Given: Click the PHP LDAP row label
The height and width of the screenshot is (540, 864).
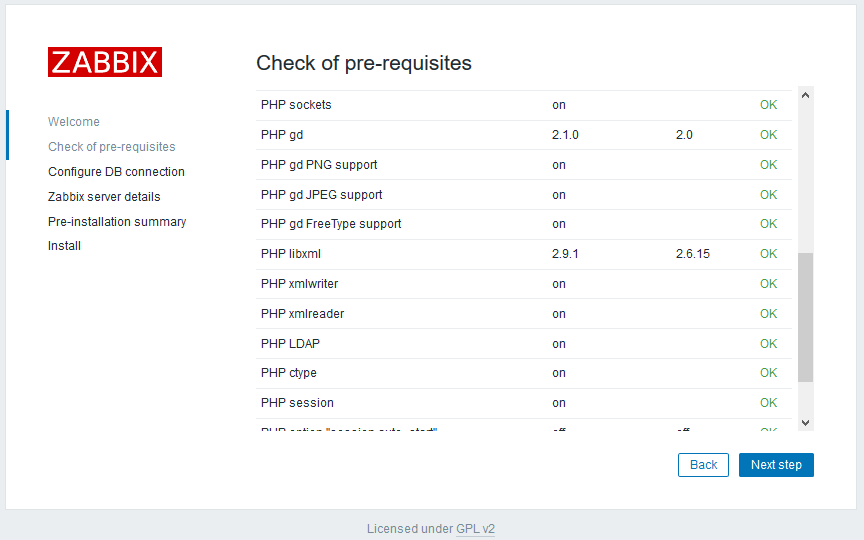Looking at the screenshot, I should tap(290, 344).
